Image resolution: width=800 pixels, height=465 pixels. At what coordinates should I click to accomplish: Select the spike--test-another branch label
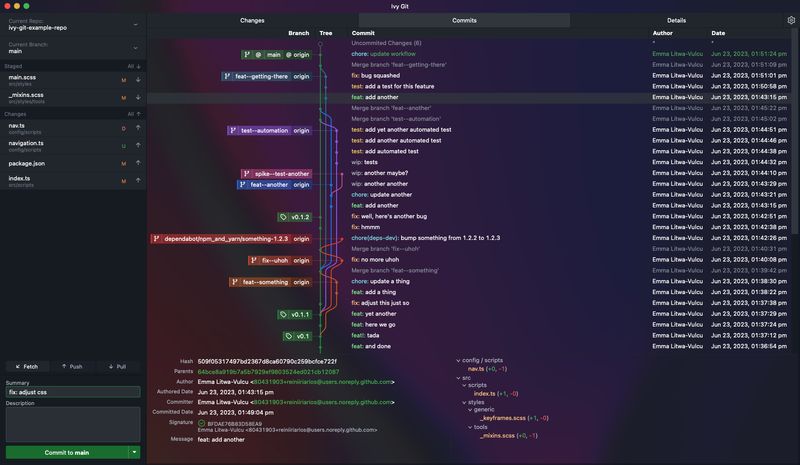pyautogui.click(x=276, y=174)
